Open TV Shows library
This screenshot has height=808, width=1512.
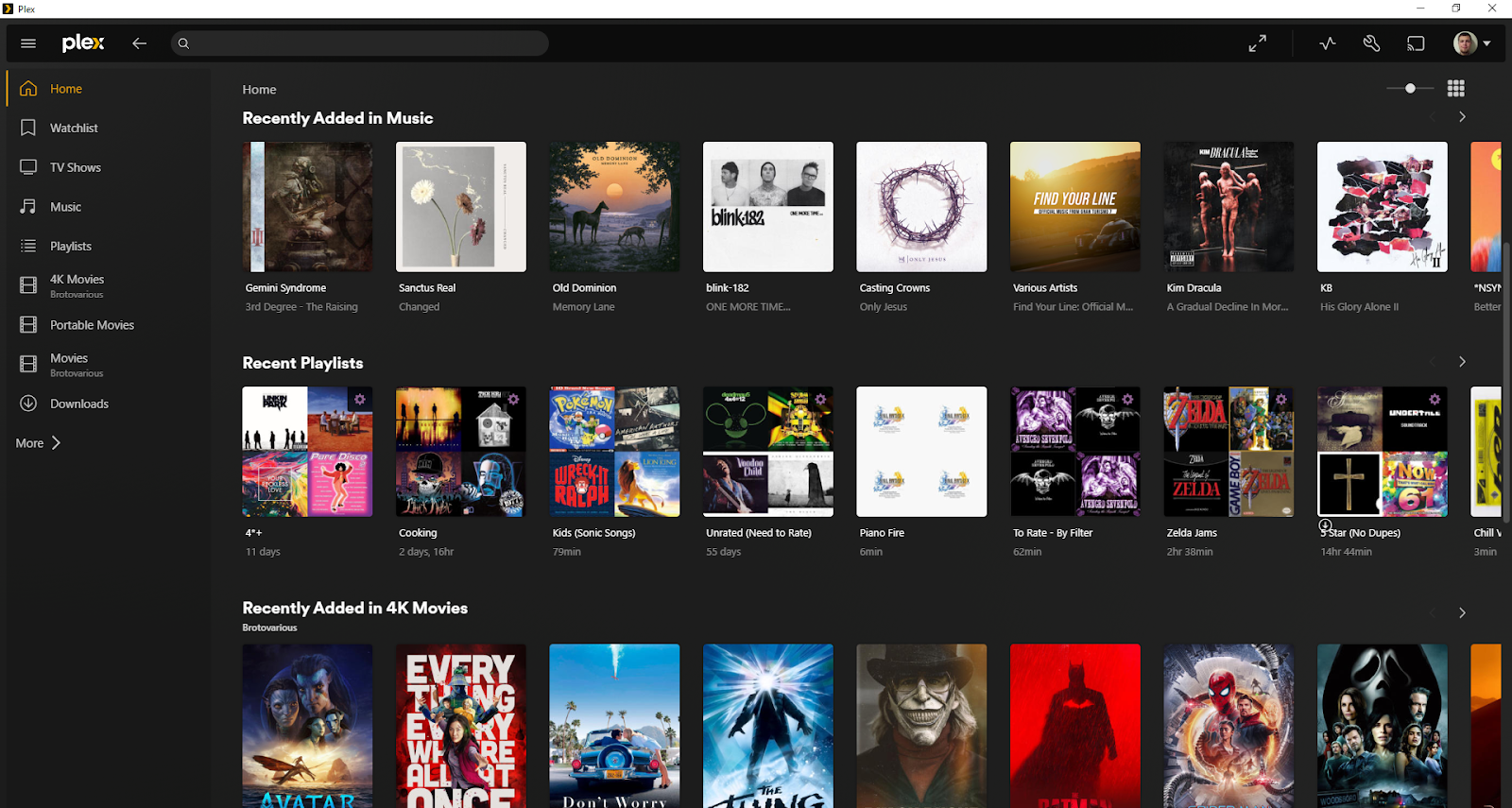(x=108, y=167)
